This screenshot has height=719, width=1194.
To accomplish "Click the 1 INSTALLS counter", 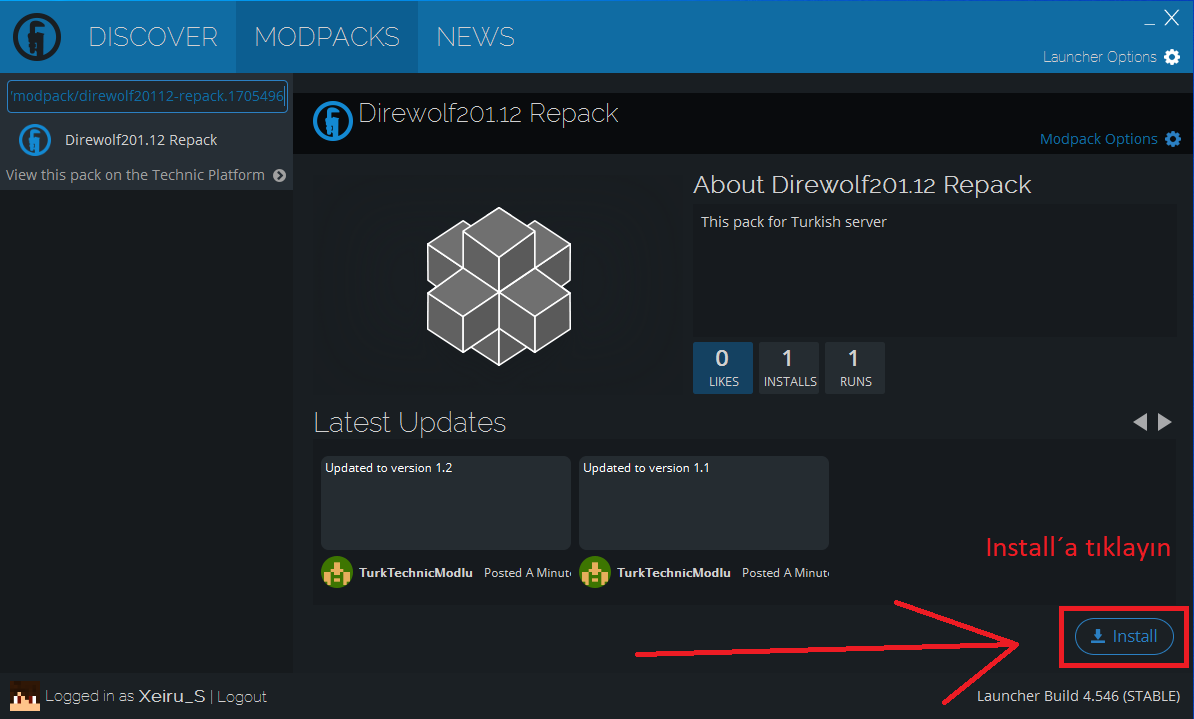I will pos(789,368).
